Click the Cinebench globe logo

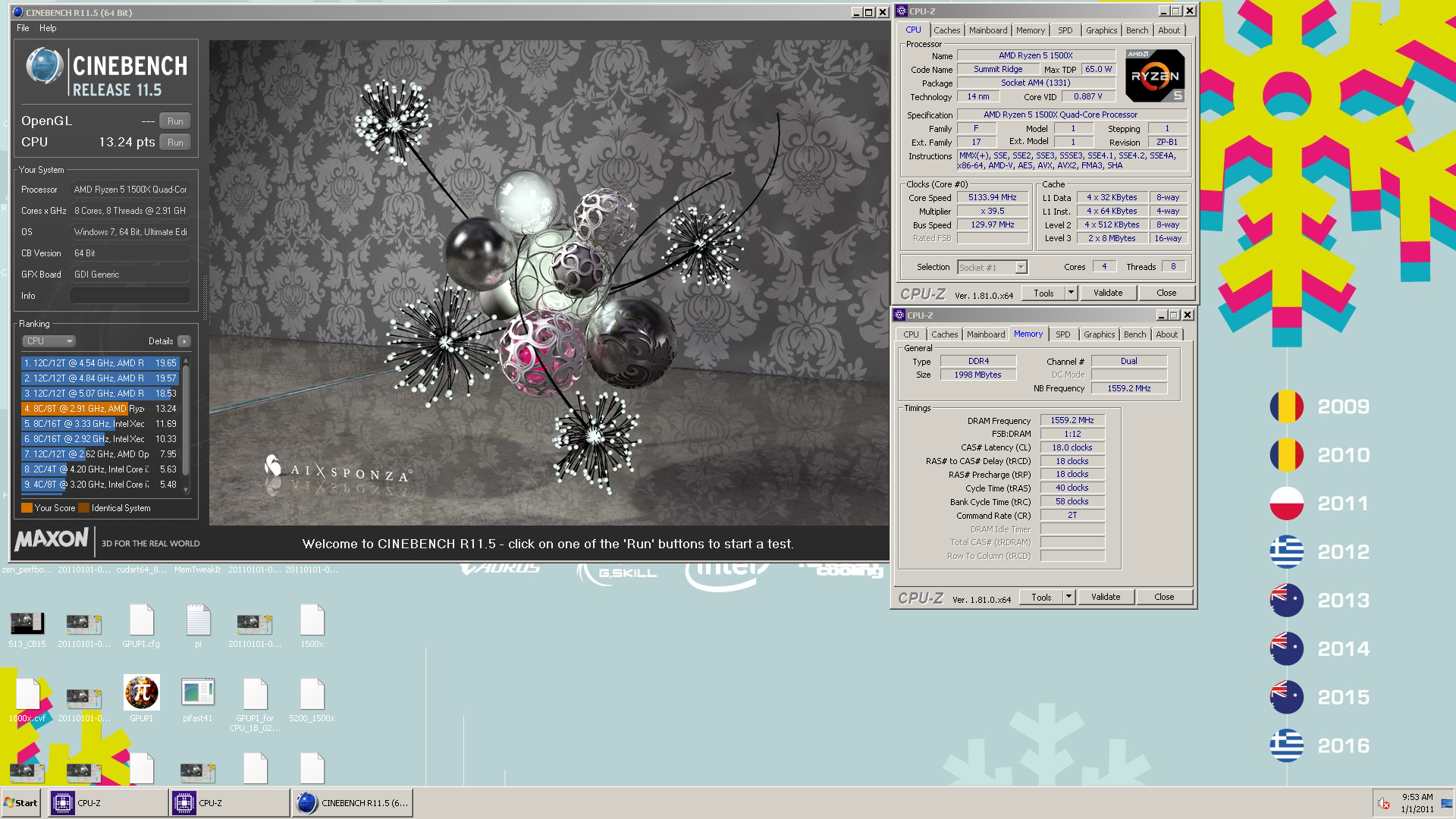[44, 66]
